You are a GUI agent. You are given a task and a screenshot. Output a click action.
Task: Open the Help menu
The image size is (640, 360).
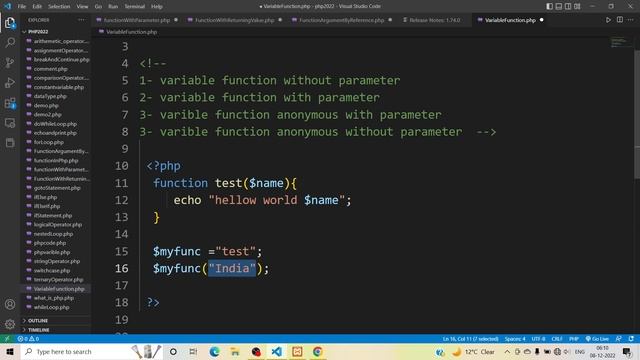tap(157, 7)
